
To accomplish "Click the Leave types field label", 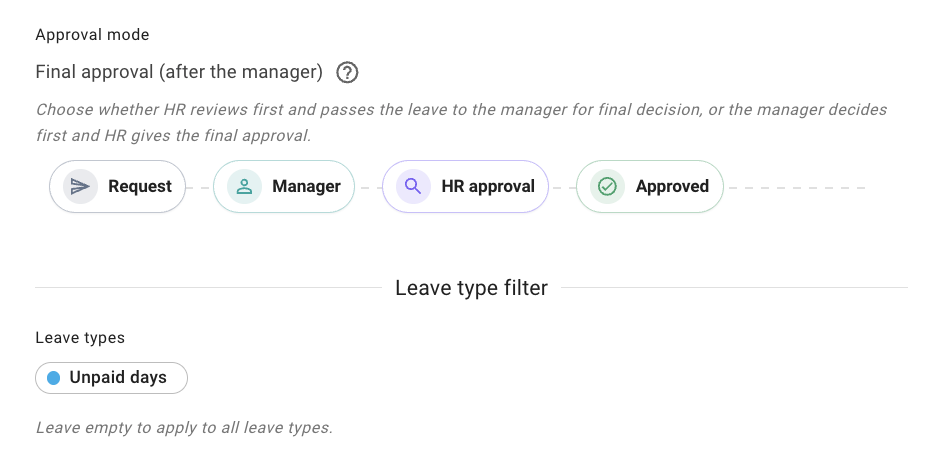I will (x=80, y=338).
